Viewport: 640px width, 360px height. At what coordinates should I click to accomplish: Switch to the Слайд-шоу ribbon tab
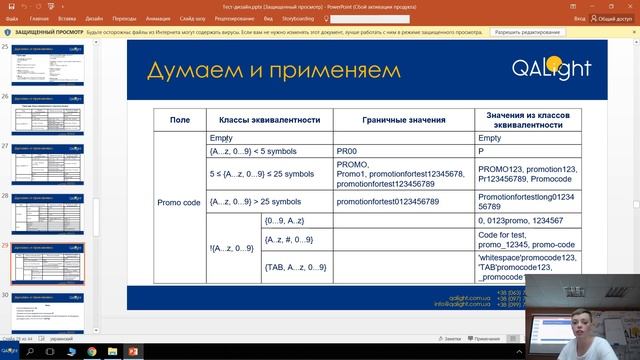pyautogui.click(x=192, y=19)
